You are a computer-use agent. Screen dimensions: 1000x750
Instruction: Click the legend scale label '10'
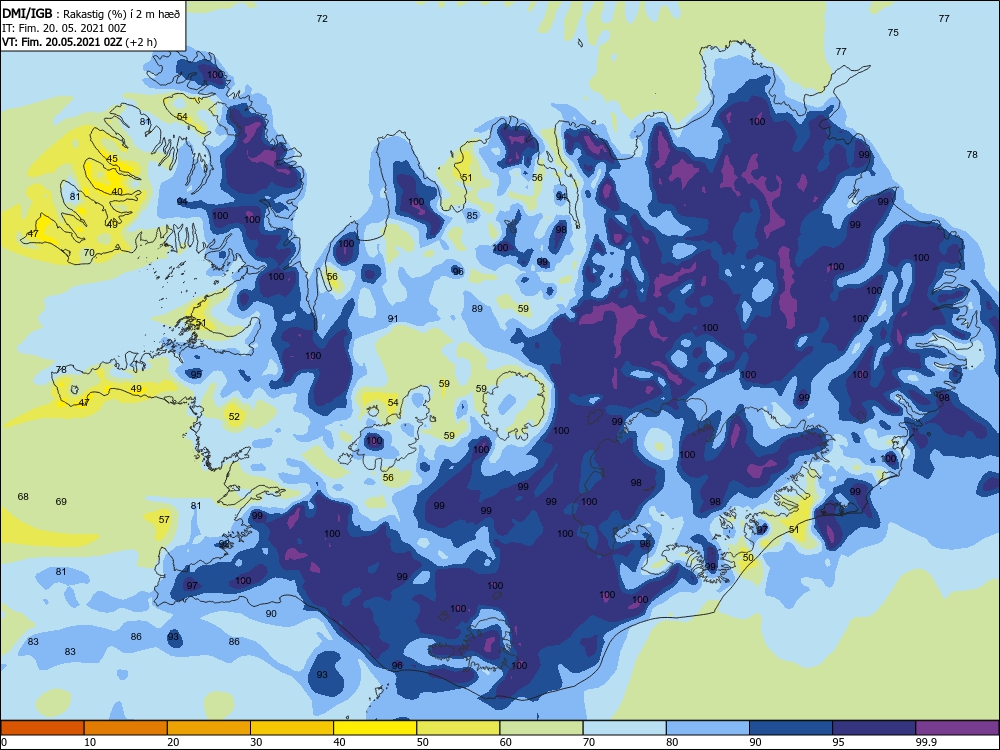click(x=90, y=742)
